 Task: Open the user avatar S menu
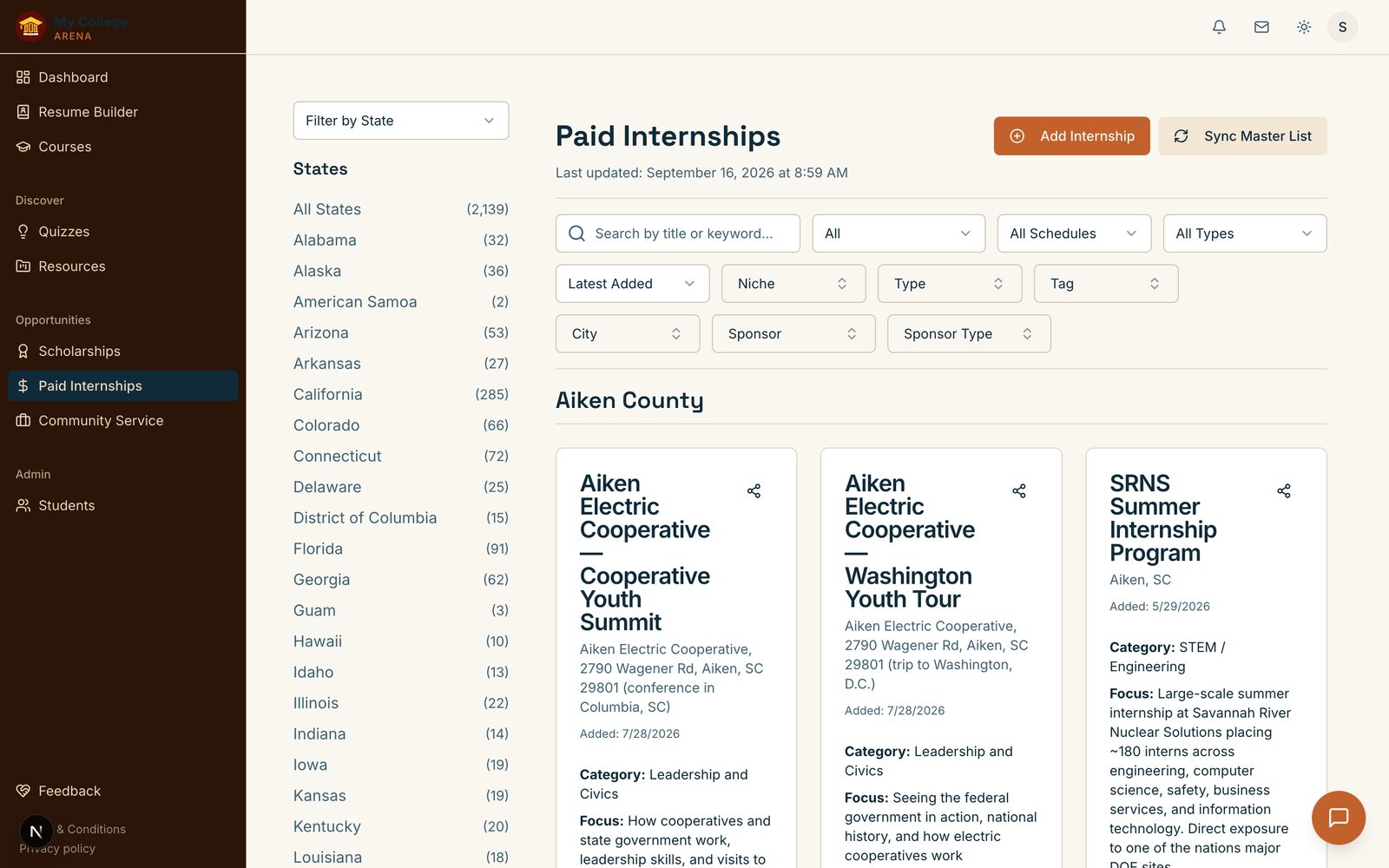pyautogui.click(x=1342, y=27)
